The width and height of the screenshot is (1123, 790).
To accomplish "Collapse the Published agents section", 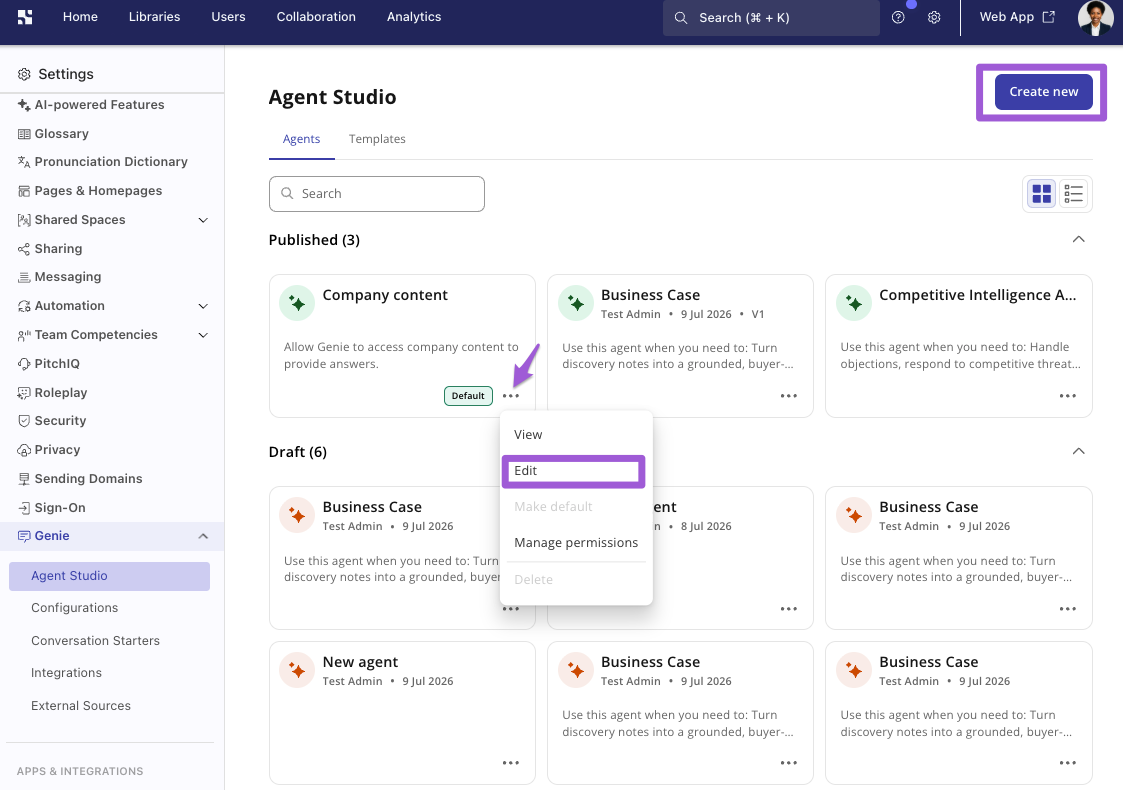I will 1078,239.
